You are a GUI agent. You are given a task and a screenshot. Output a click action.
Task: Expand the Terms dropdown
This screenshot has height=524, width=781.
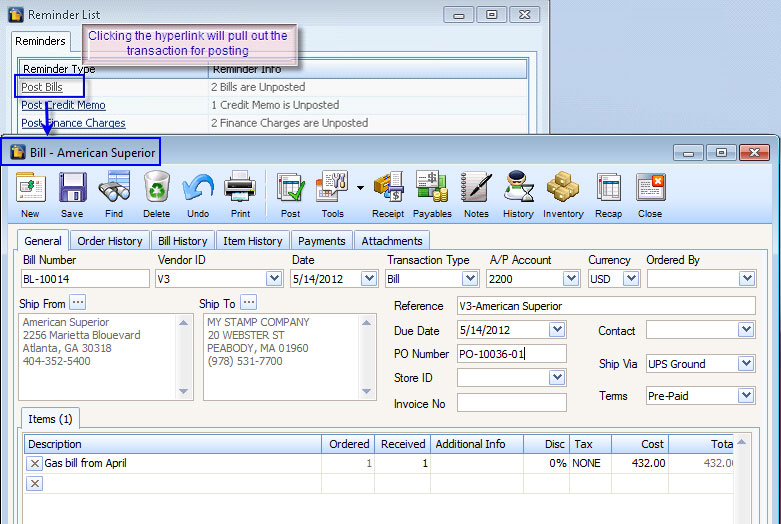pos(746,395)
